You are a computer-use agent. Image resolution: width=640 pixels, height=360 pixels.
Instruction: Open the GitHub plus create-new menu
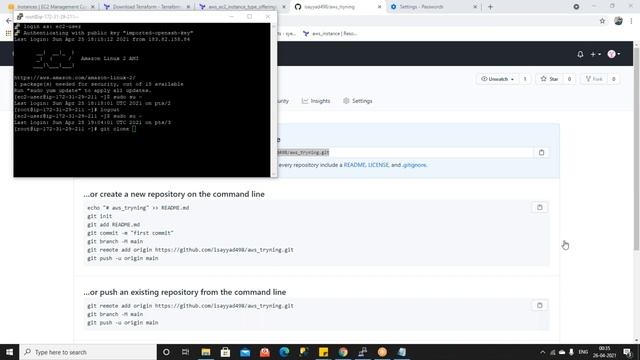click(x=595, y=54)
